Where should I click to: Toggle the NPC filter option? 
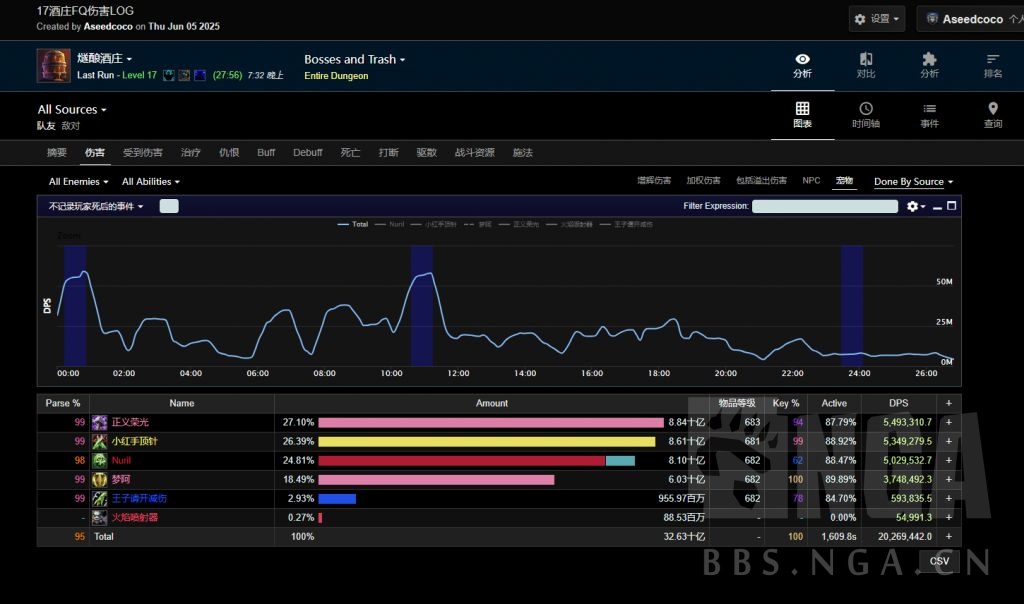click(811, 181)
